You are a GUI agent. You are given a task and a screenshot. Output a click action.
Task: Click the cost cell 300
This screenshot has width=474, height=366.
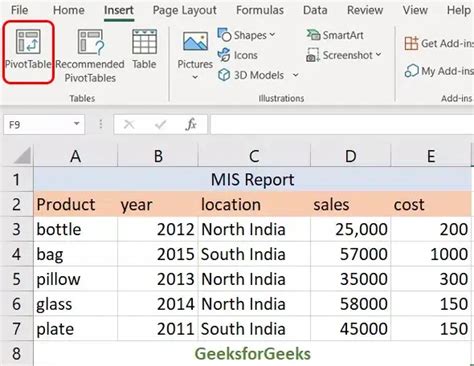[431, 279]
